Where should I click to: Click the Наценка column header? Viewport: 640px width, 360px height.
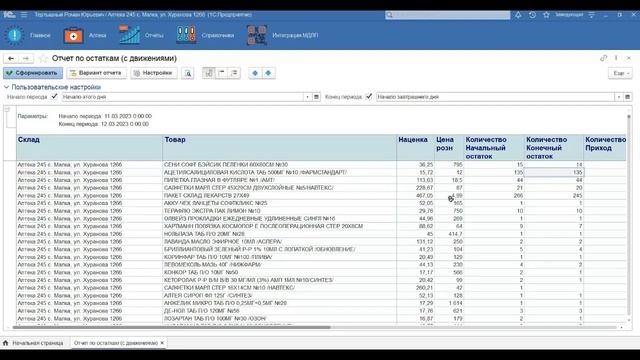pos(416,148)
